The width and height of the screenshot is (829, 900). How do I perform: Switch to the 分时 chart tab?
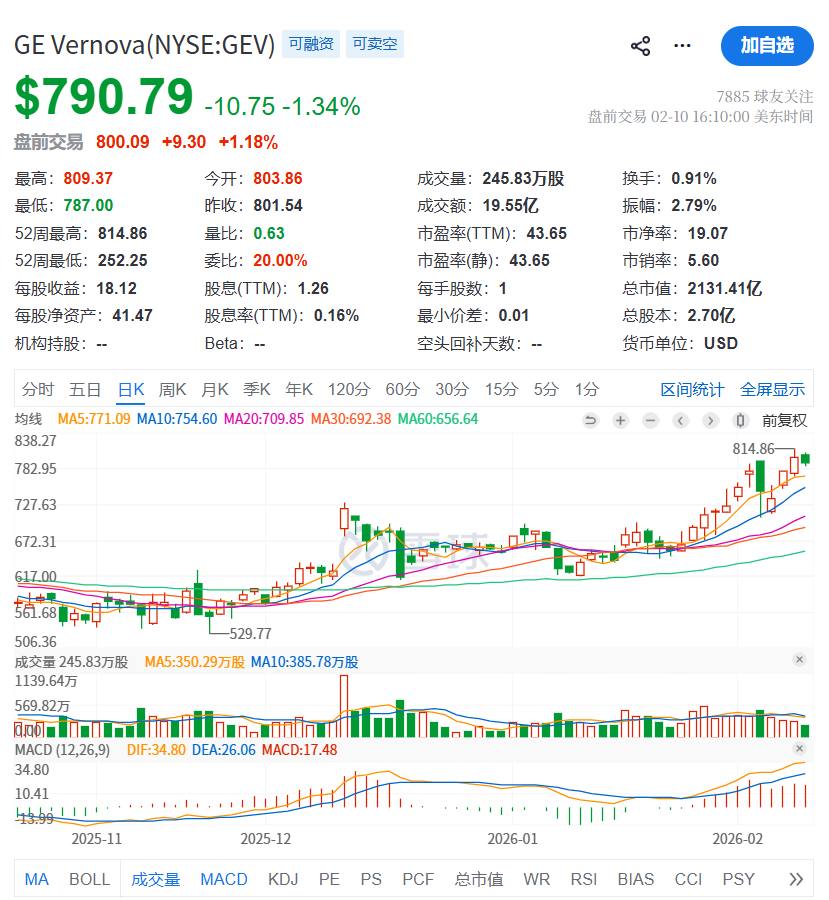[37, 390]
